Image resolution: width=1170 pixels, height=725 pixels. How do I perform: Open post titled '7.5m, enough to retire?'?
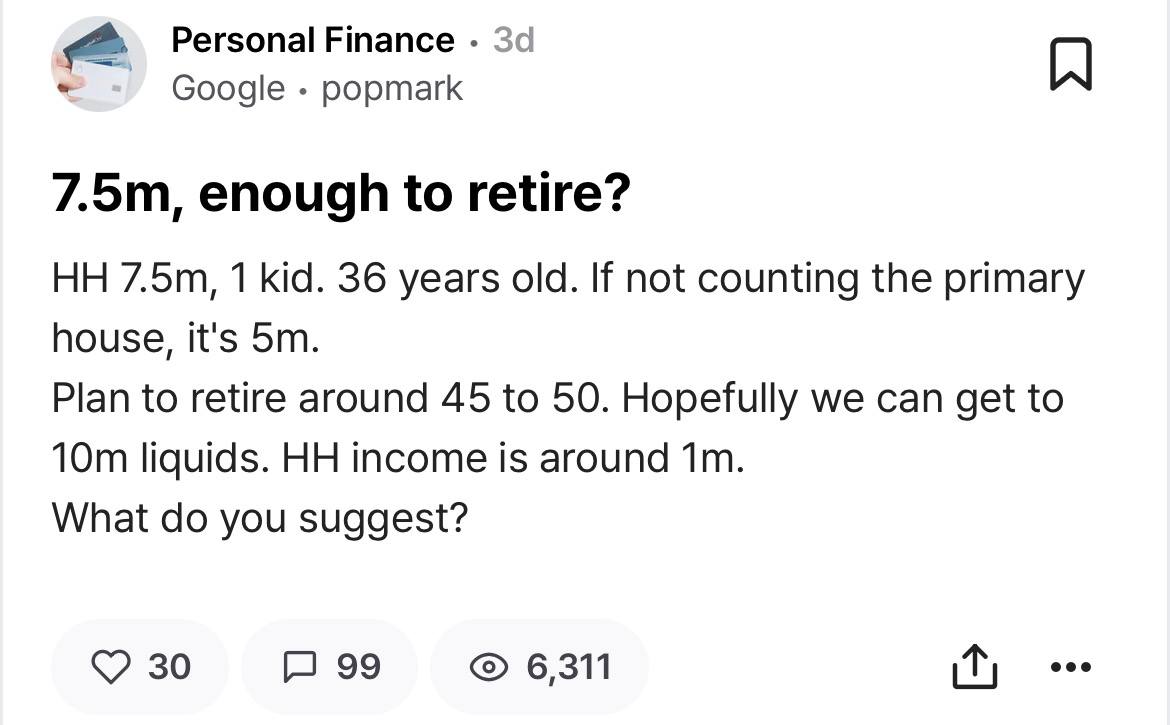click(342, 193)
